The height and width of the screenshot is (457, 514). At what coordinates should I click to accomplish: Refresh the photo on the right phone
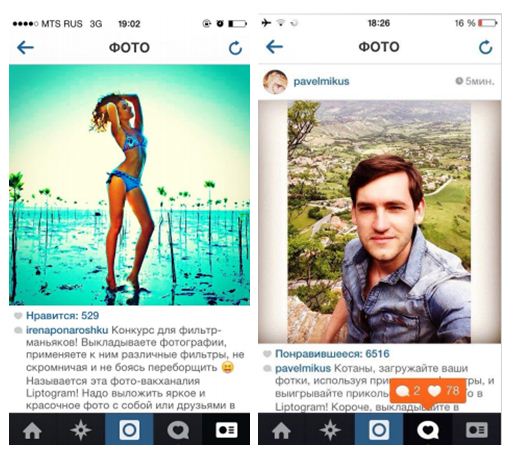(485, 47)
